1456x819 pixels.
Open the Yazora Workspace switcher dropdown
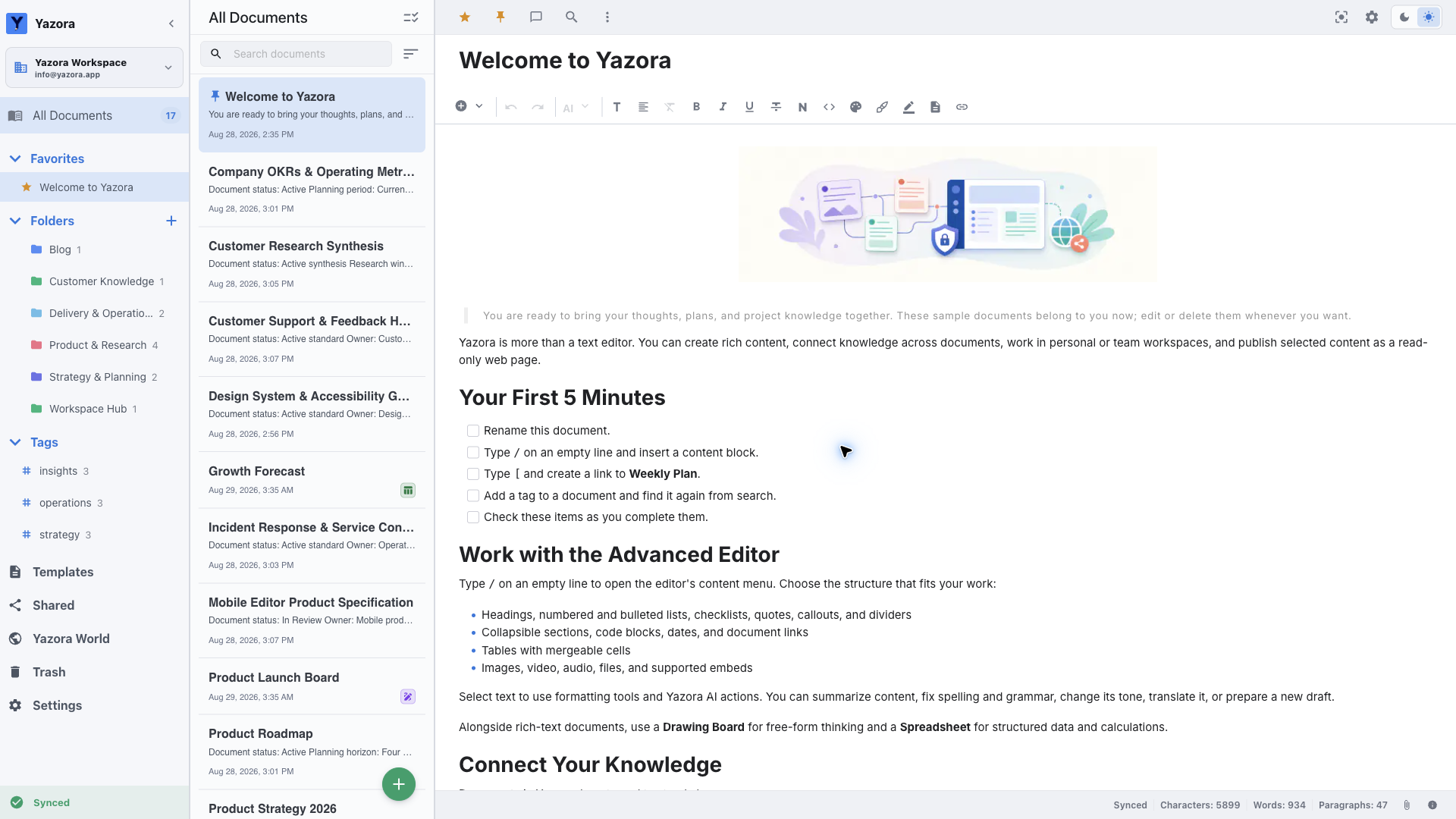(94, 67)
